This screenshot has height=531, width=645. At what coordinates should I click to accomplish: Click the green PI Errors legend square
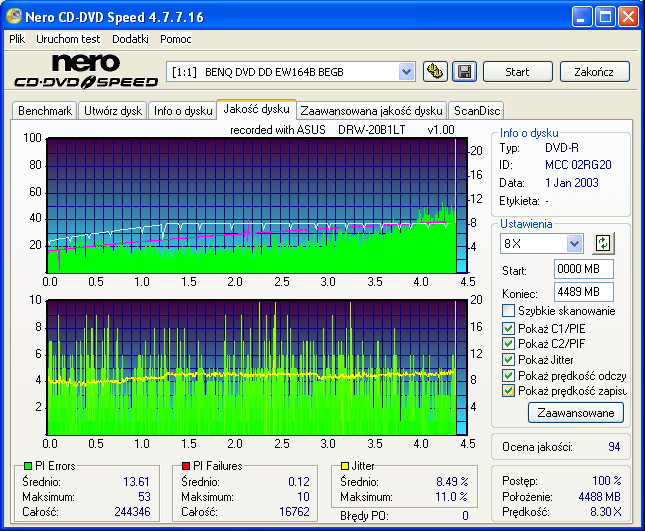pos(28,466)
